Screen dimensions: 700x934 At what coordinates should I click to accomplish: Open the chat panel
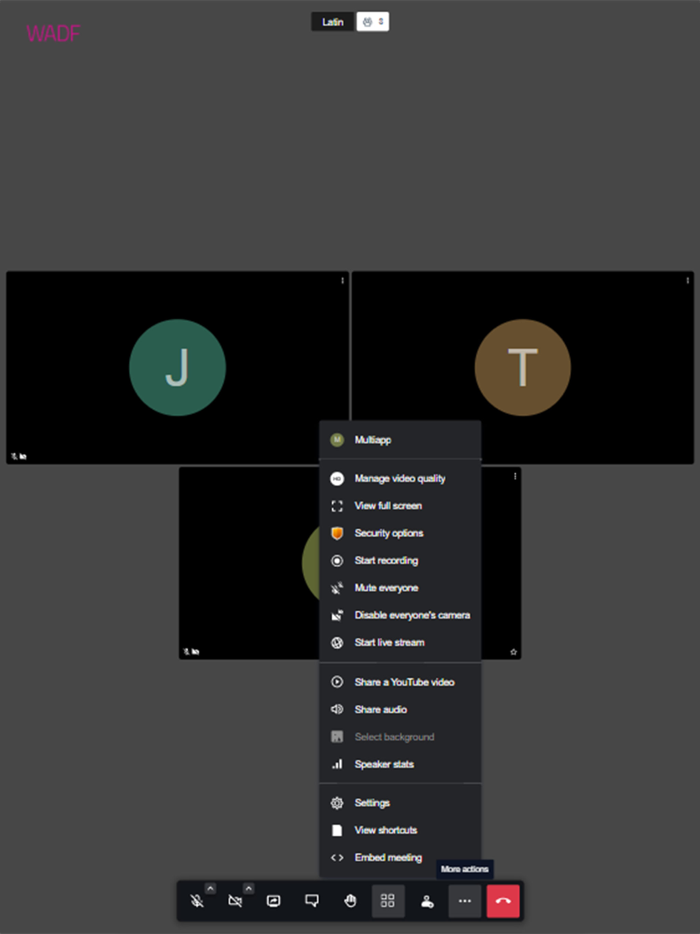(312, 901)
